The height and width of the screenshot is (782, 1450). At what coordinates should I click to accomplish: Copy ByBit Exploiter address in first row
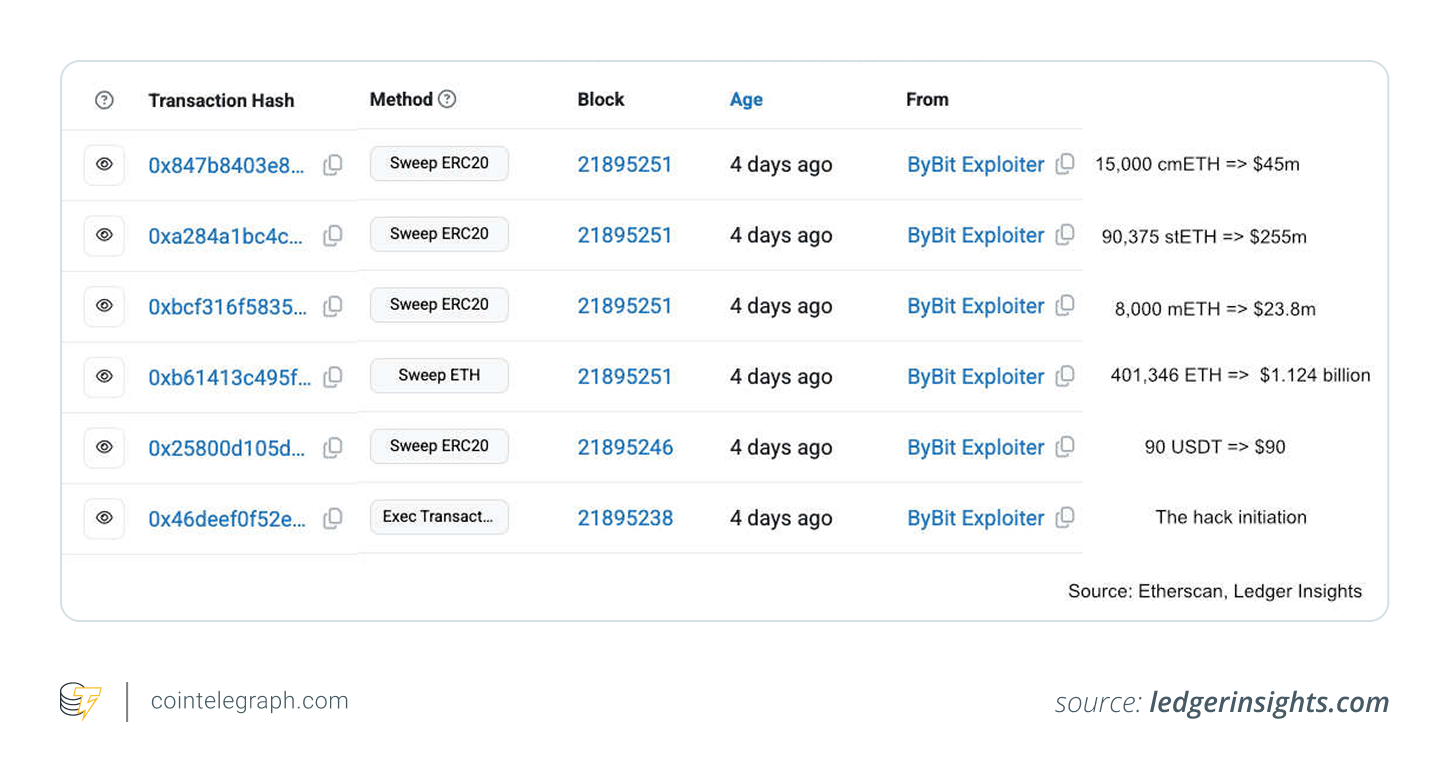pyautogui.click(x=1065, y=164)
